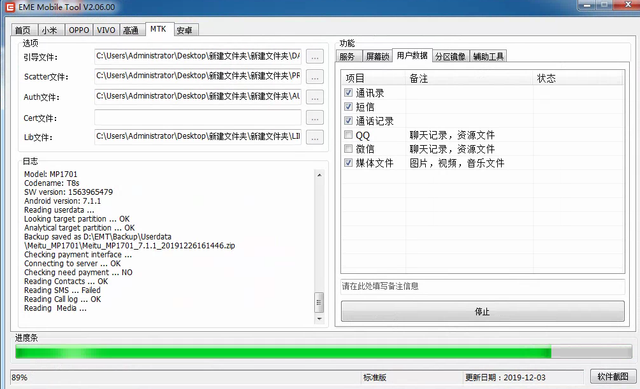Open the 首页 tab
Viewport: 640px width, 389px height.
(x=24, y=30)
